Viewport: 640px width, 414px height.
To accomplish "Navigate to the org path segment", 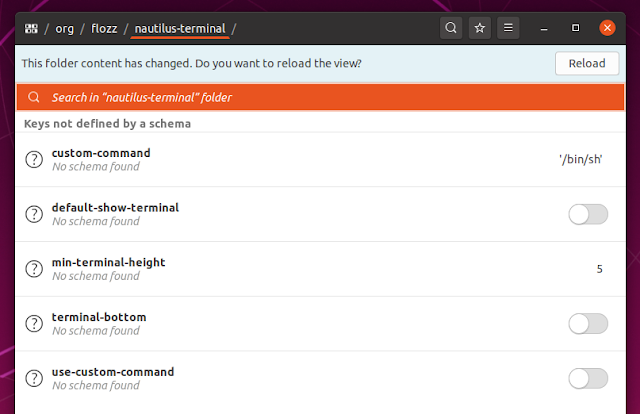I will tap(64, 29).
